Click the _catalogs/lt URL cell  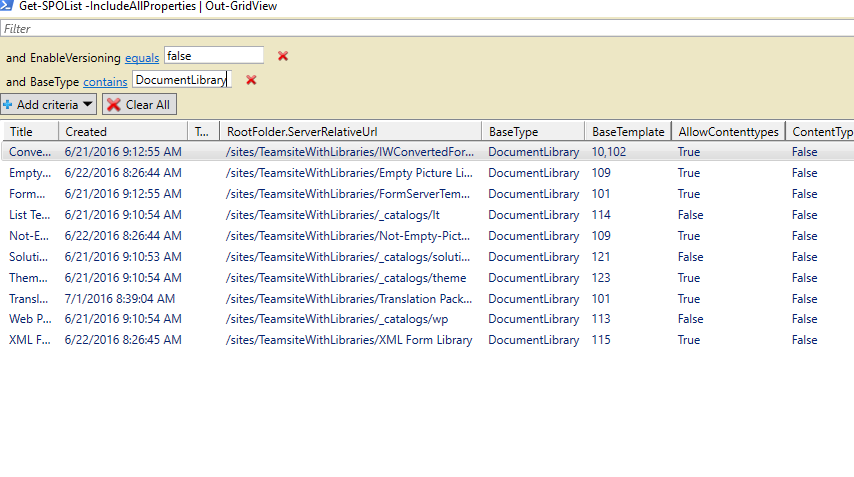click(333, 215)
